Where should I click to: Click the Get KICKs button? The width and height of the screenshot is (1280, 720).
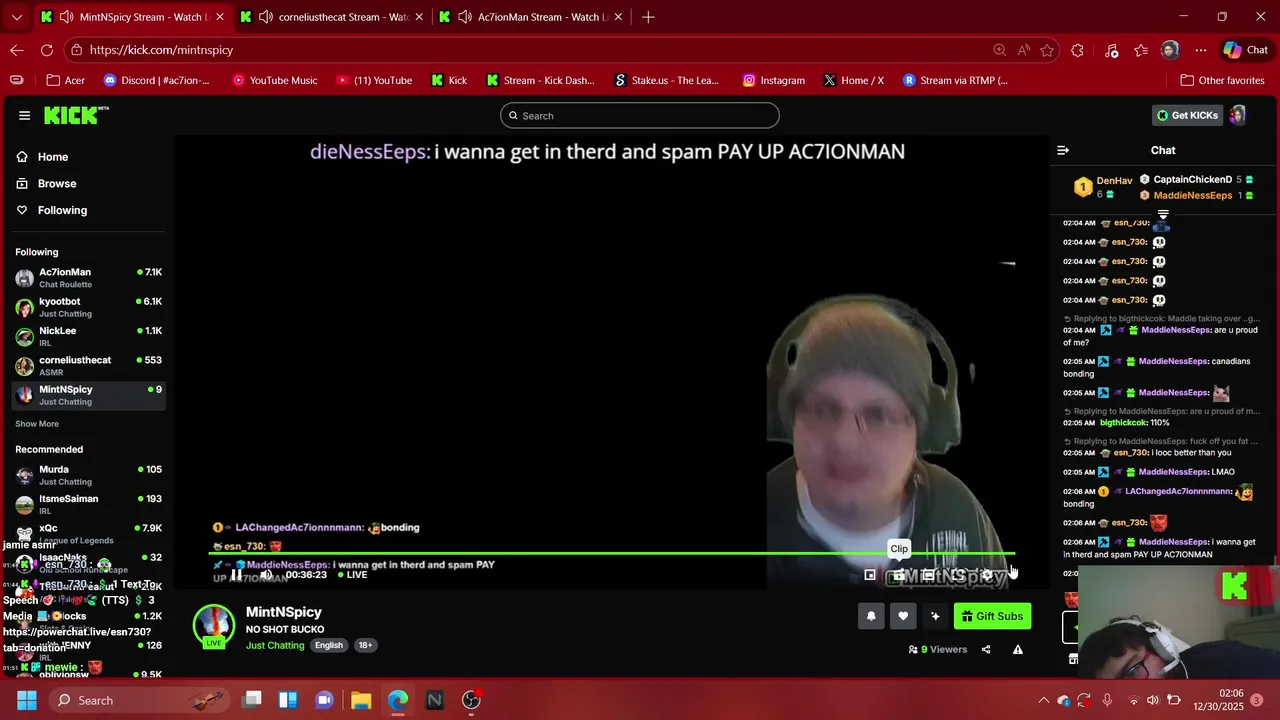click(1187, 115)
